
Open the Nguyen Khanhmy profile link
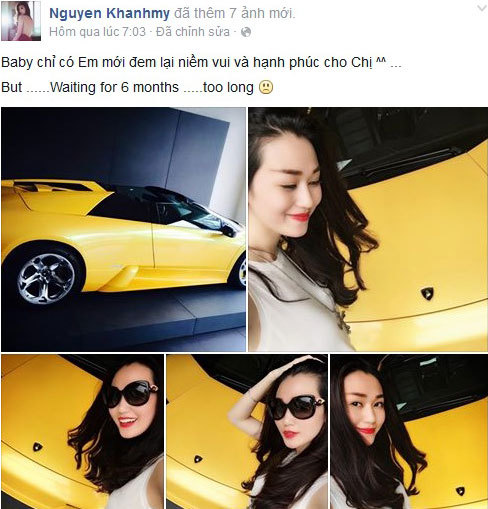coord(110,13)
